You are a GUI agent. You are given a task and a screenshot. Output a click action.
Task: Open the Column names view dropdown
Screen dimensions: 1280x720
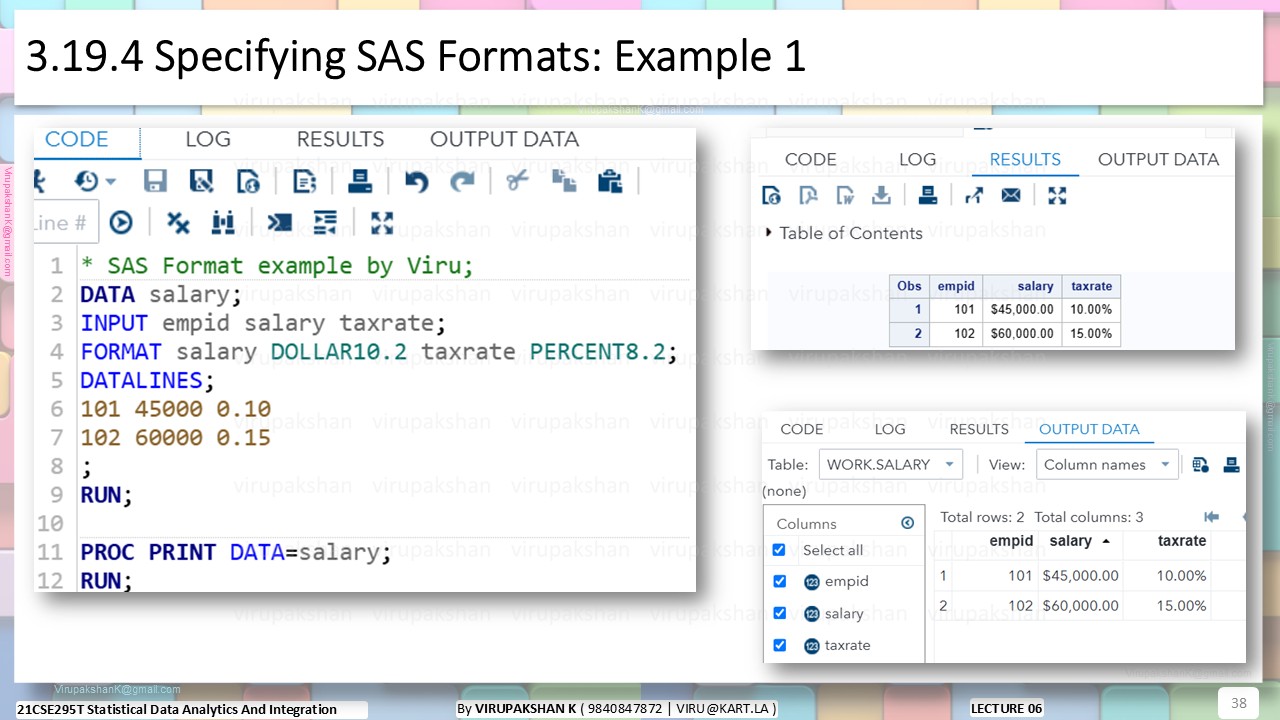click(1107, 464)
